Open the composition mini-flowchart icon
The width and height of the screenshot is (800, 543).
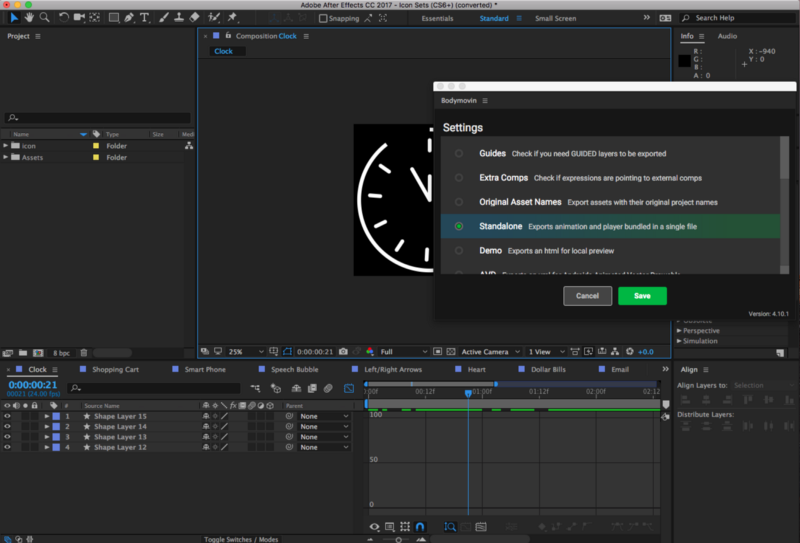256,388
